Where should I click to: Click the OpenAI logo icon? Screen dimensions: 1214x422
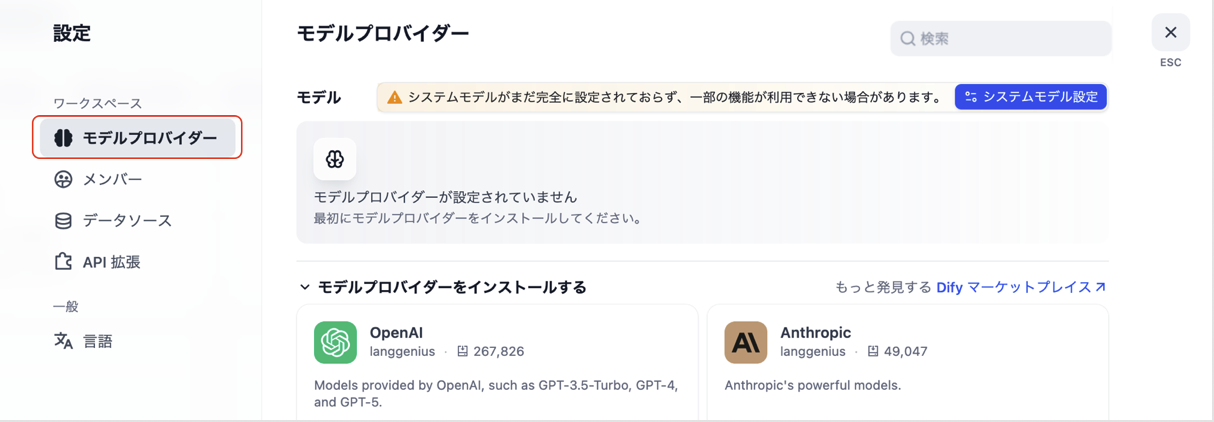[x=335, y=342]
